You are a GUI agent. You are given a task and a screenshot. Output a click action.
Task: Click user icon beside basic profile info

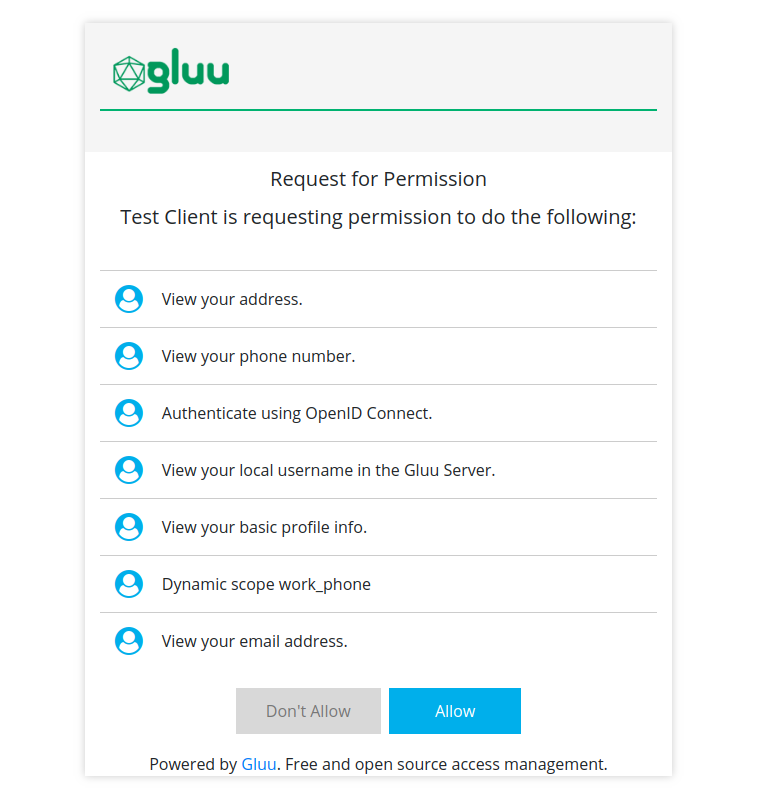tap(129, 527)
